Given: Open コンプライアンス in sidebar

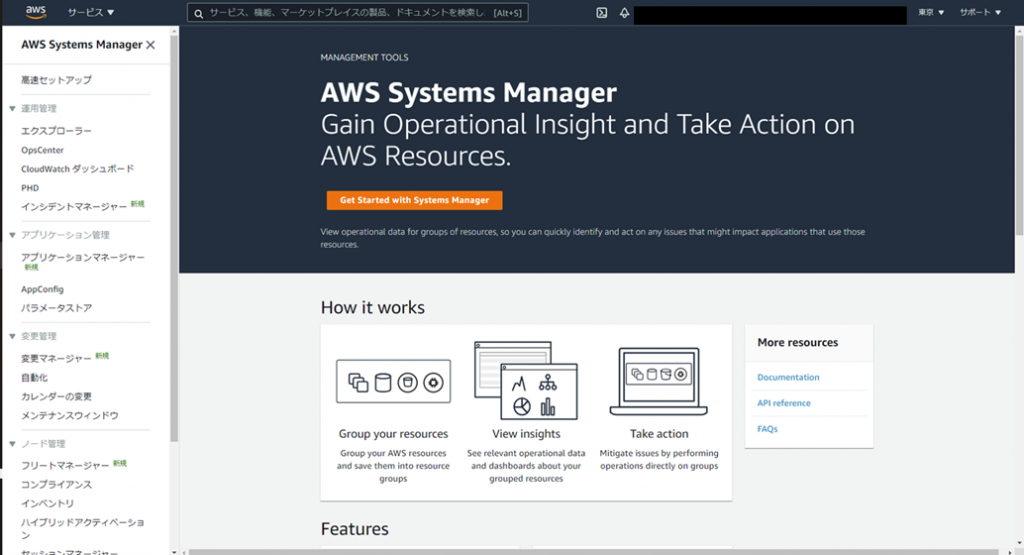Looking at the screenshot, I should [x=56, y=484].
